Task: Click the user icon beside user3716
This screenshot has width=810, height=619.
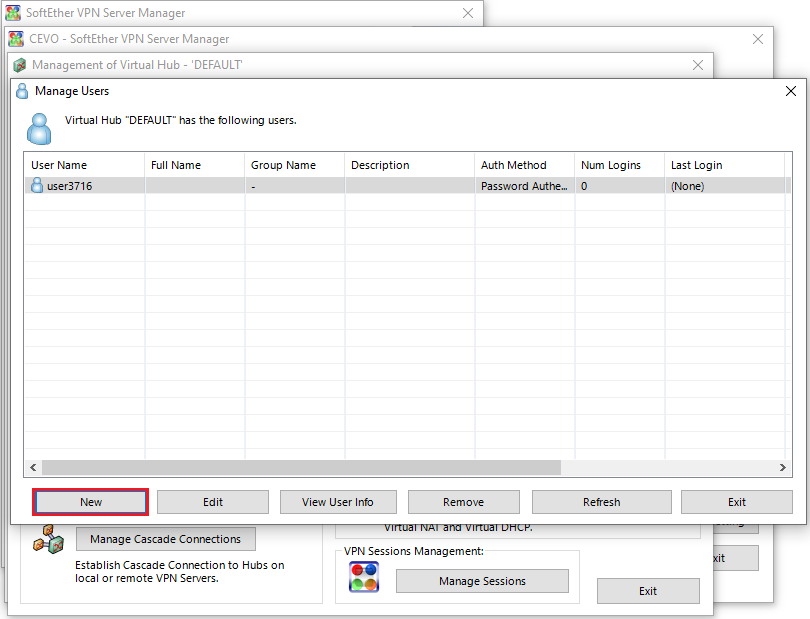Action: click(x=37, y=186)
